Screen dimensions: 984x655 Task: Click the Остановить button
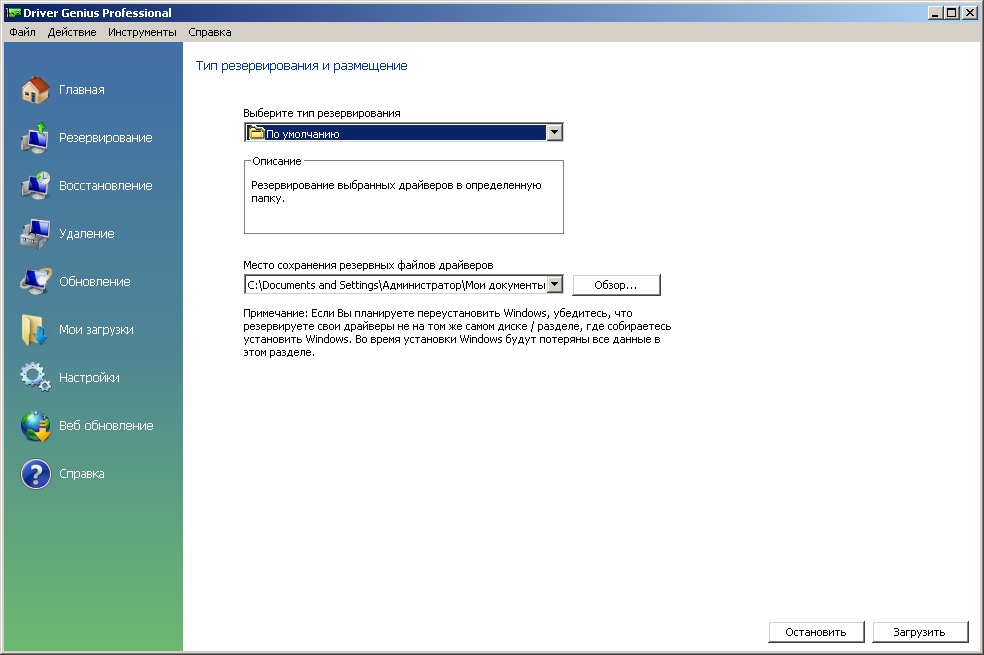pyautogui.click(x=816, y=632)
